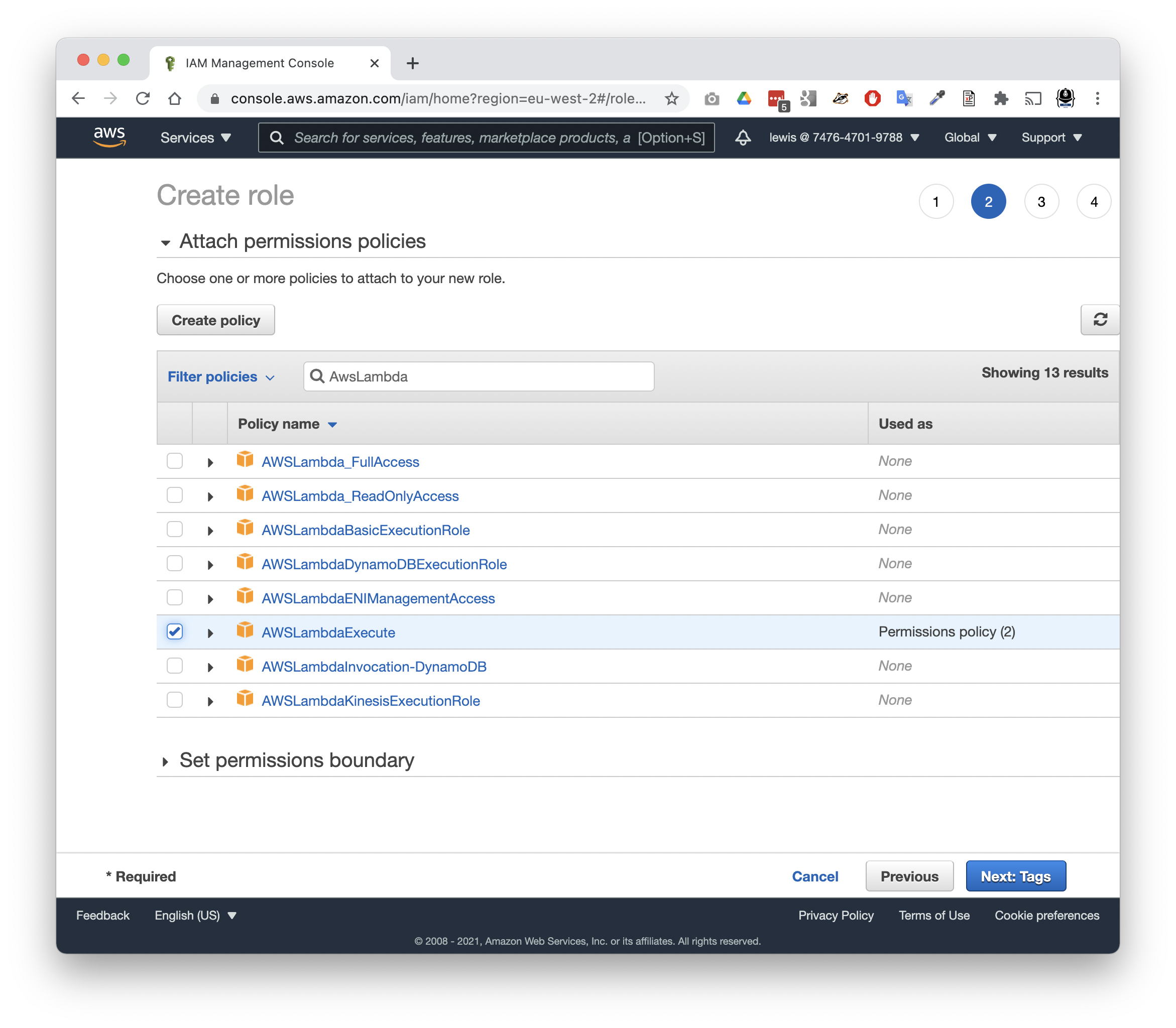Toggle the AWSLambdaDynamoDBExecutionRole checkbox
Screen dimensions: 1176x1028
point(175,564)
